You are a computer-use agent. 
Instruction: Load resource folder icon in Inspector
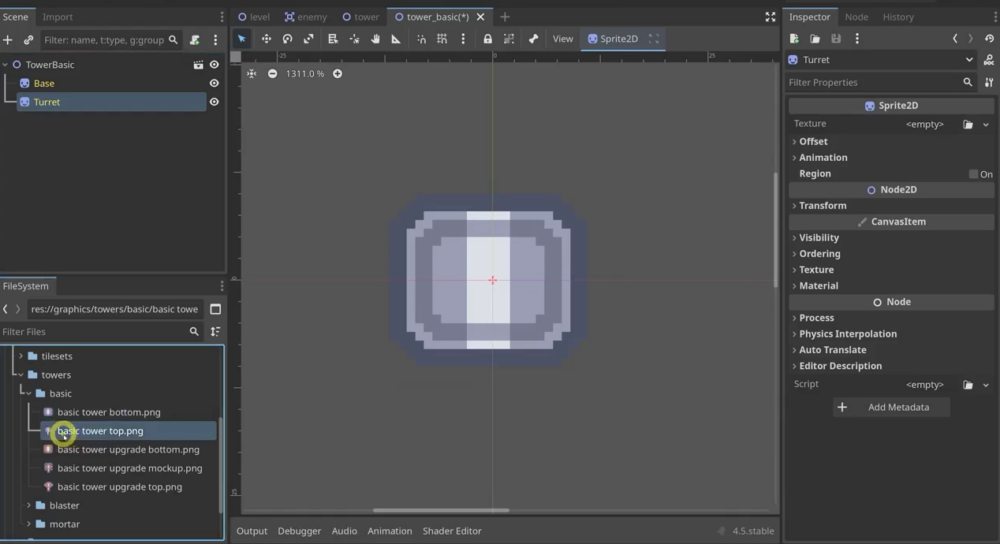coord(815,39)
